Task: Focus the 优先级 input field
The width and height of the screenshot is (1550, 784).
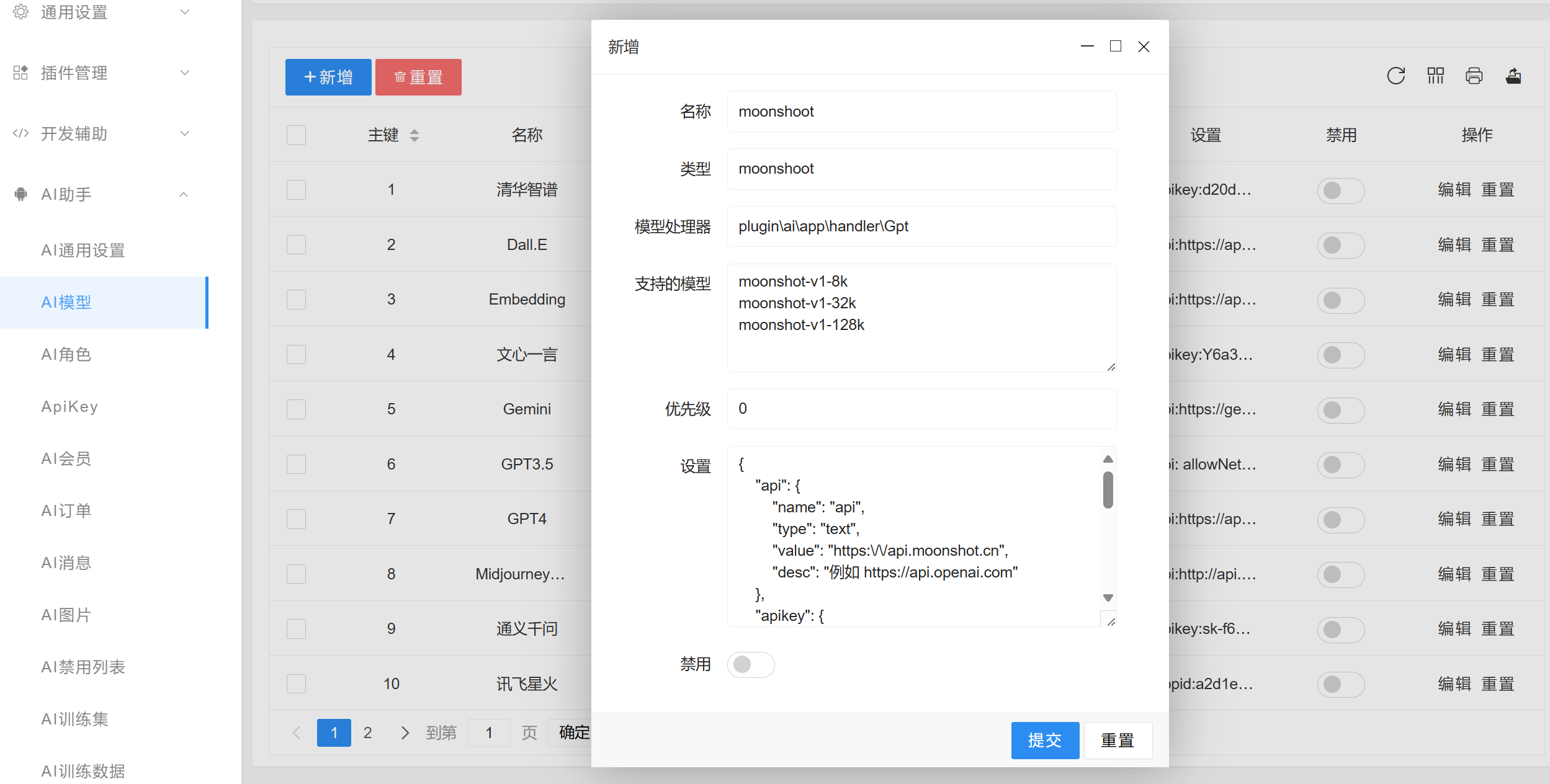Action: coord(921,409)
